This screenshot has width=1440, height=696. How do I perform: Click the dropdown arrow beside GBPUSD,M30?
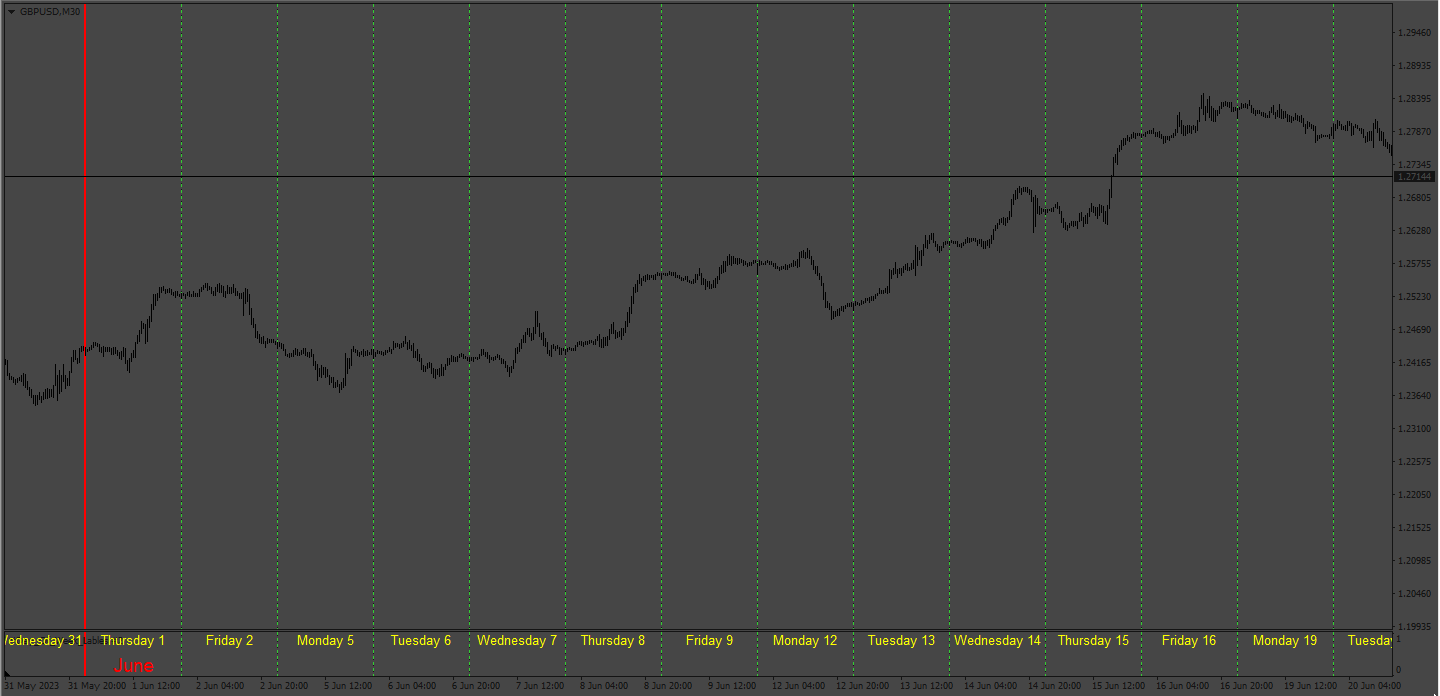click(11, 11)
